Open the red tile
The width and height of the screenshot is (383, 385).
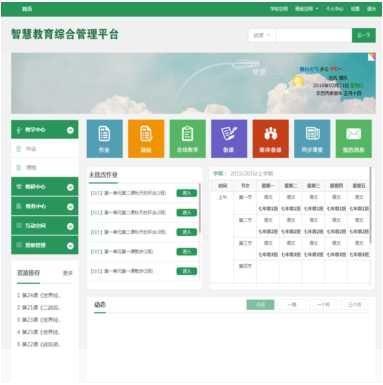[270, 139]
